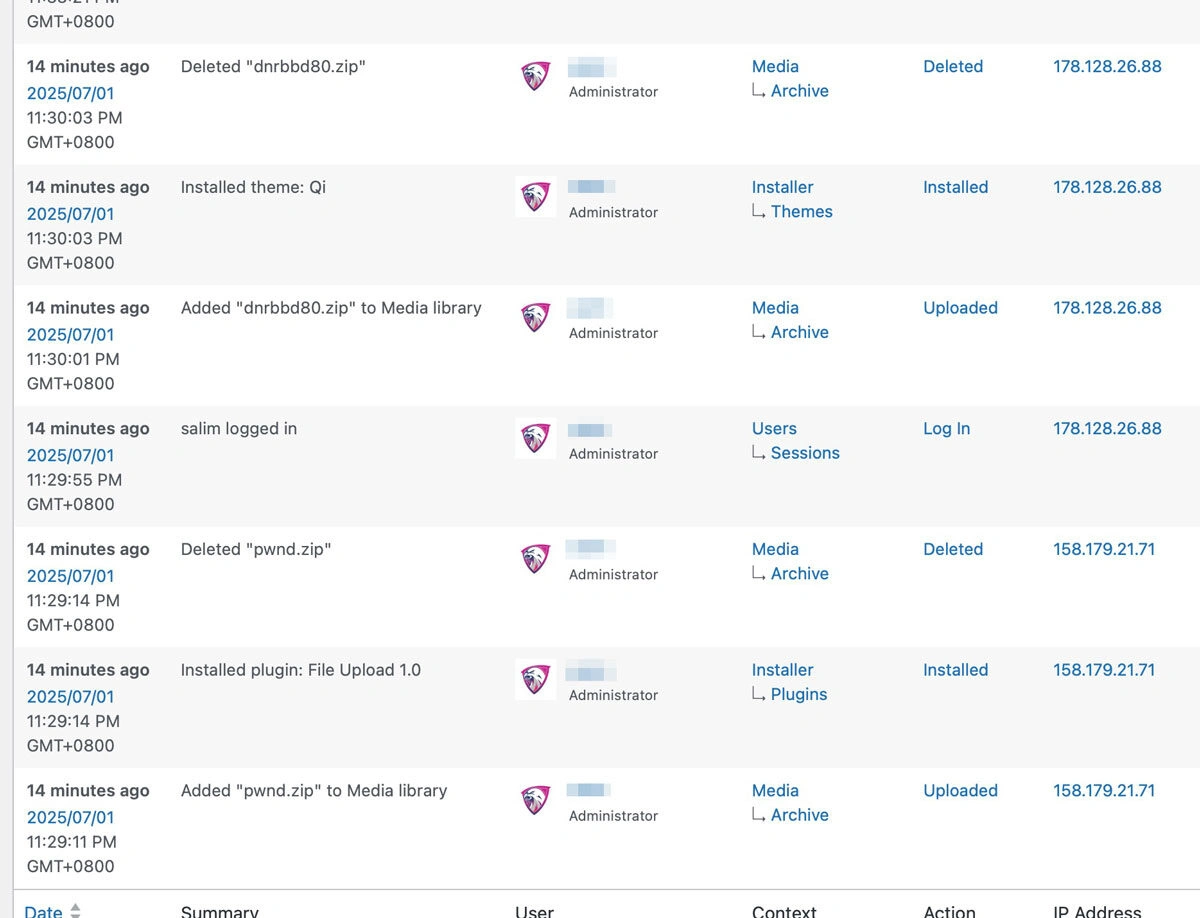Select the summary text salim logged in
The image size is (1200, 918).
239,429
